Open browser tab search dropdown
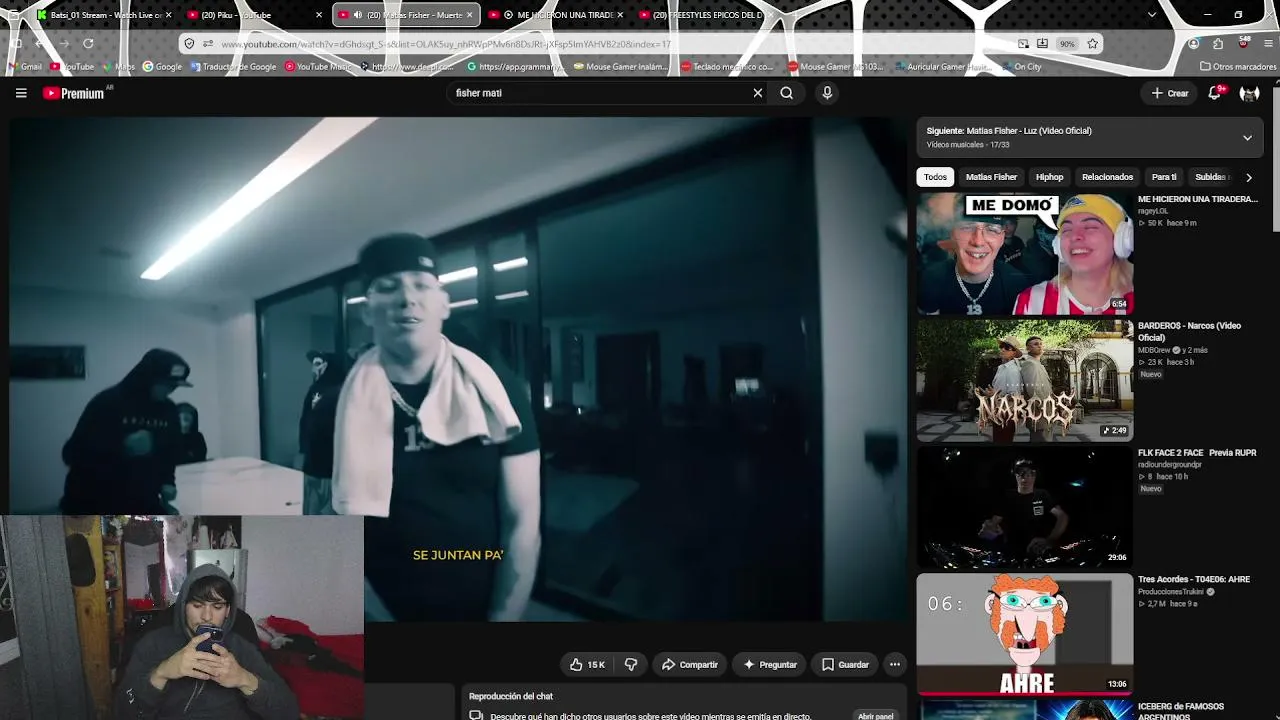1280x720 pixels. 1152,15
